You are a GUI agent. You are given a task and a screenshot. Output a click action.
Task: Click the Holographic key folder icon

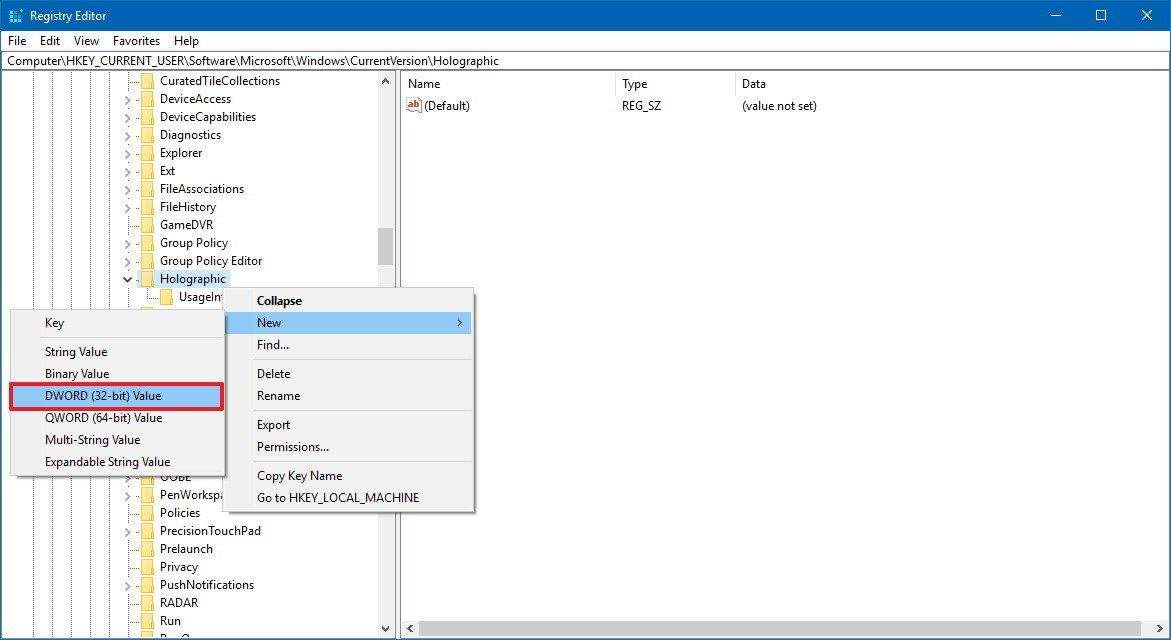[x=146, y=278]
